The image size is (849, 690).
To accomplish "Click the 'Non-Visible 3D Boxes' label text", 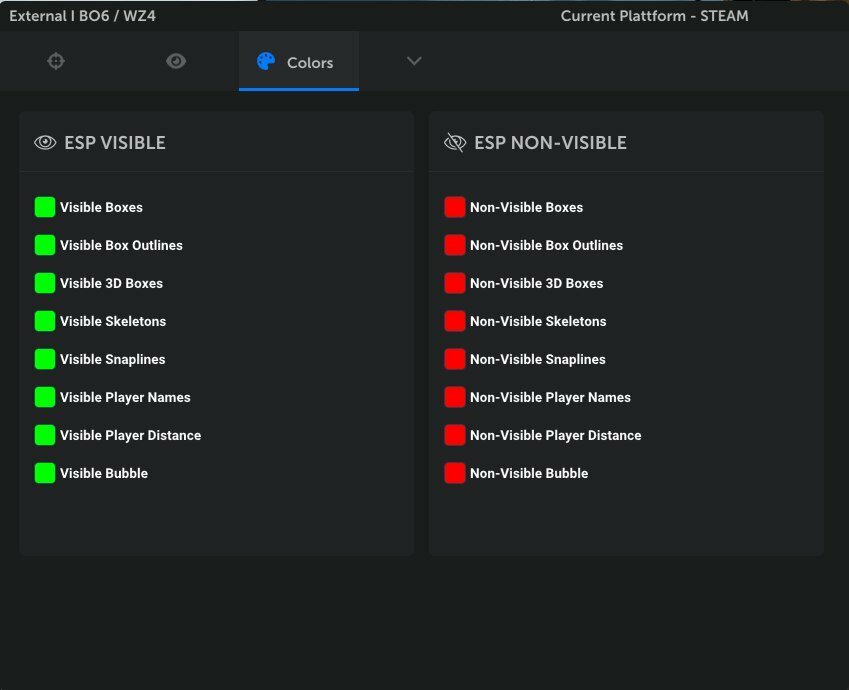I will [537, 283].
